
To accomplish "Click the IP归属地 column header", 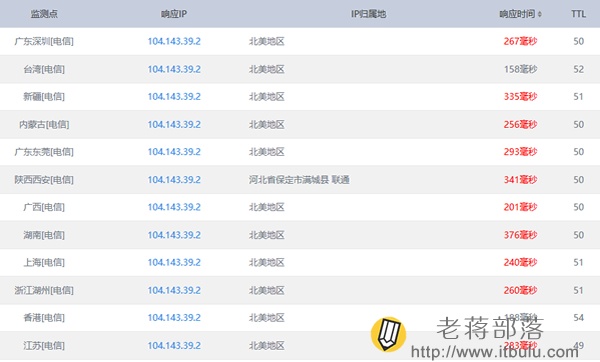I will (368, 14).
